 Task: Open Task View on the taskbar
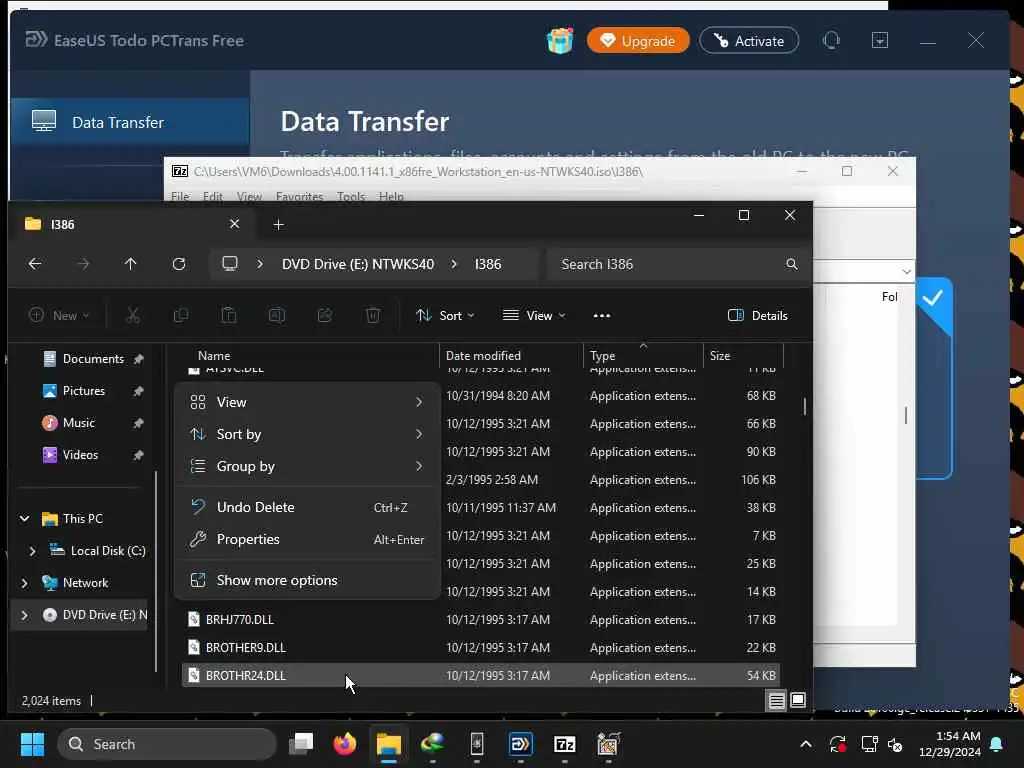301,744
